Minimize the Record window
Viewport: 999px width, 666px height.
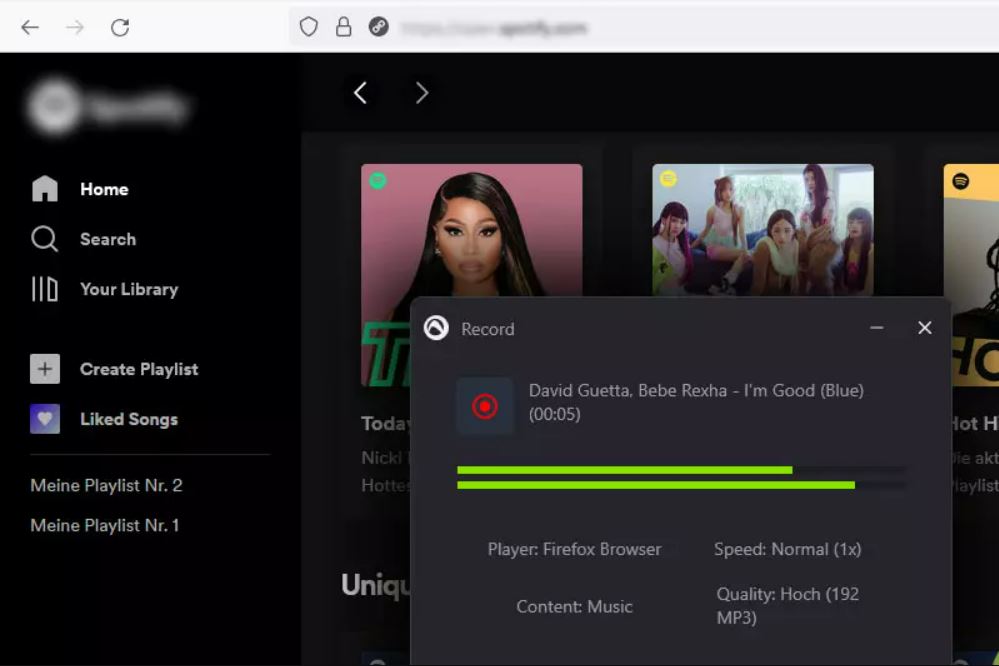(x=877, y=328)
